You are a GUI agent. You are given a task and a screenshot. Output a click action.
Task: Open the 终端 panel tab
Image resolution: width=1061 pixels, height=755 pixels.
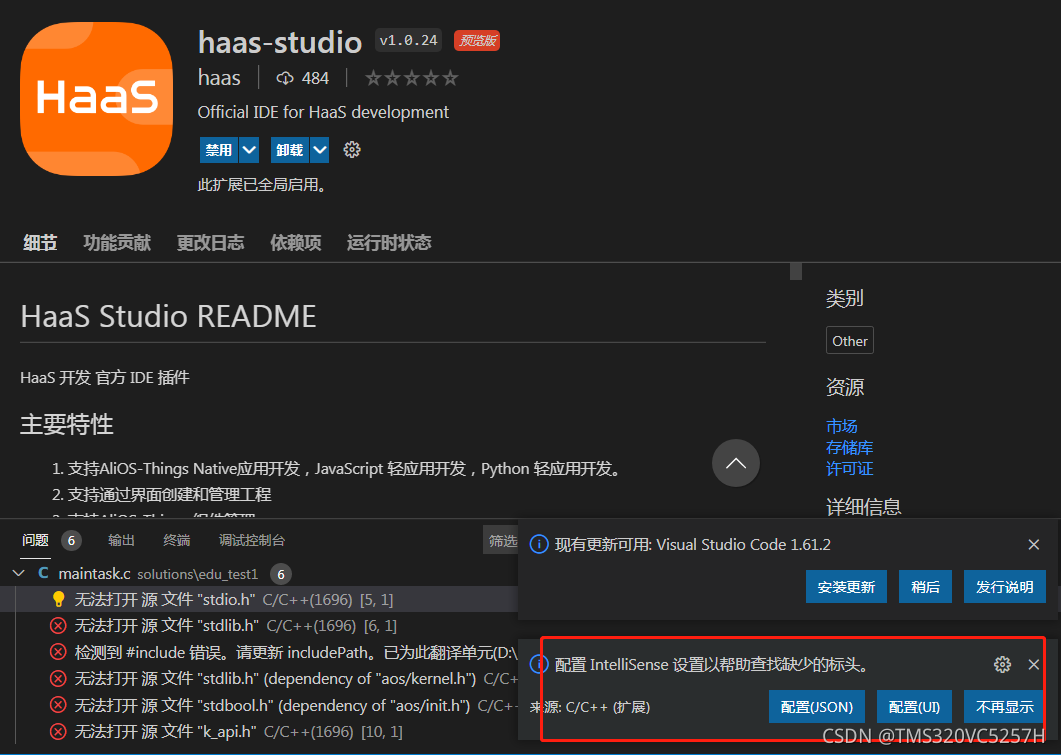[x=176, y=540]
